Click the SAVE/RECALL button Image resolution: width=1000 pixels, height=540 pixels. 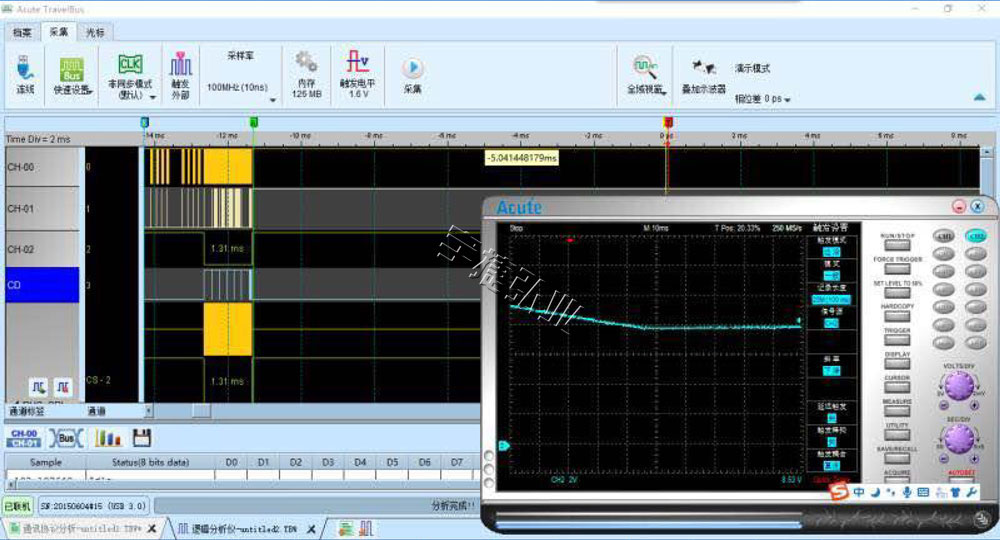[897, 458]
